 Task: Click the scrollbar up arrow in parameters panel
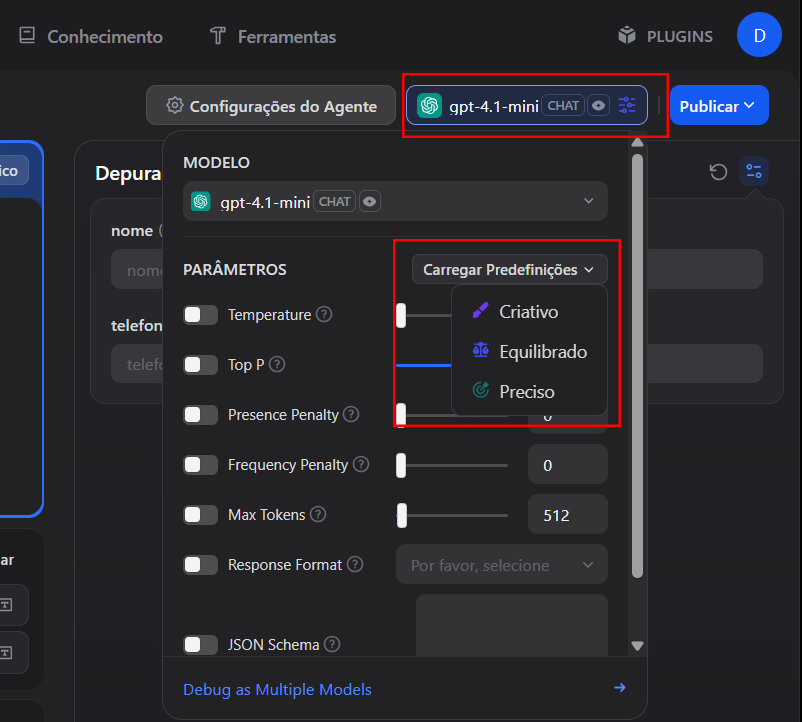point(637,143)
